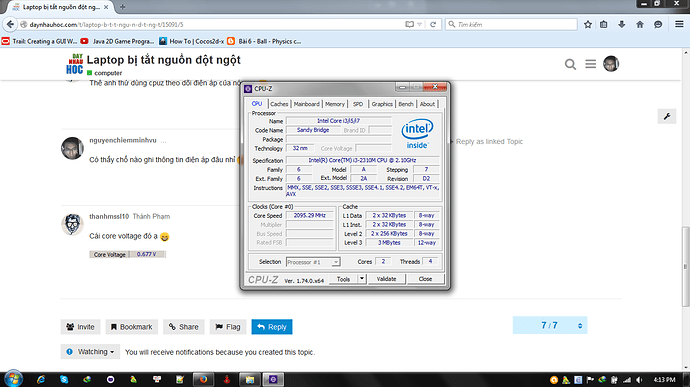Bookmark this page with the star icon

(x=587, y=25)
